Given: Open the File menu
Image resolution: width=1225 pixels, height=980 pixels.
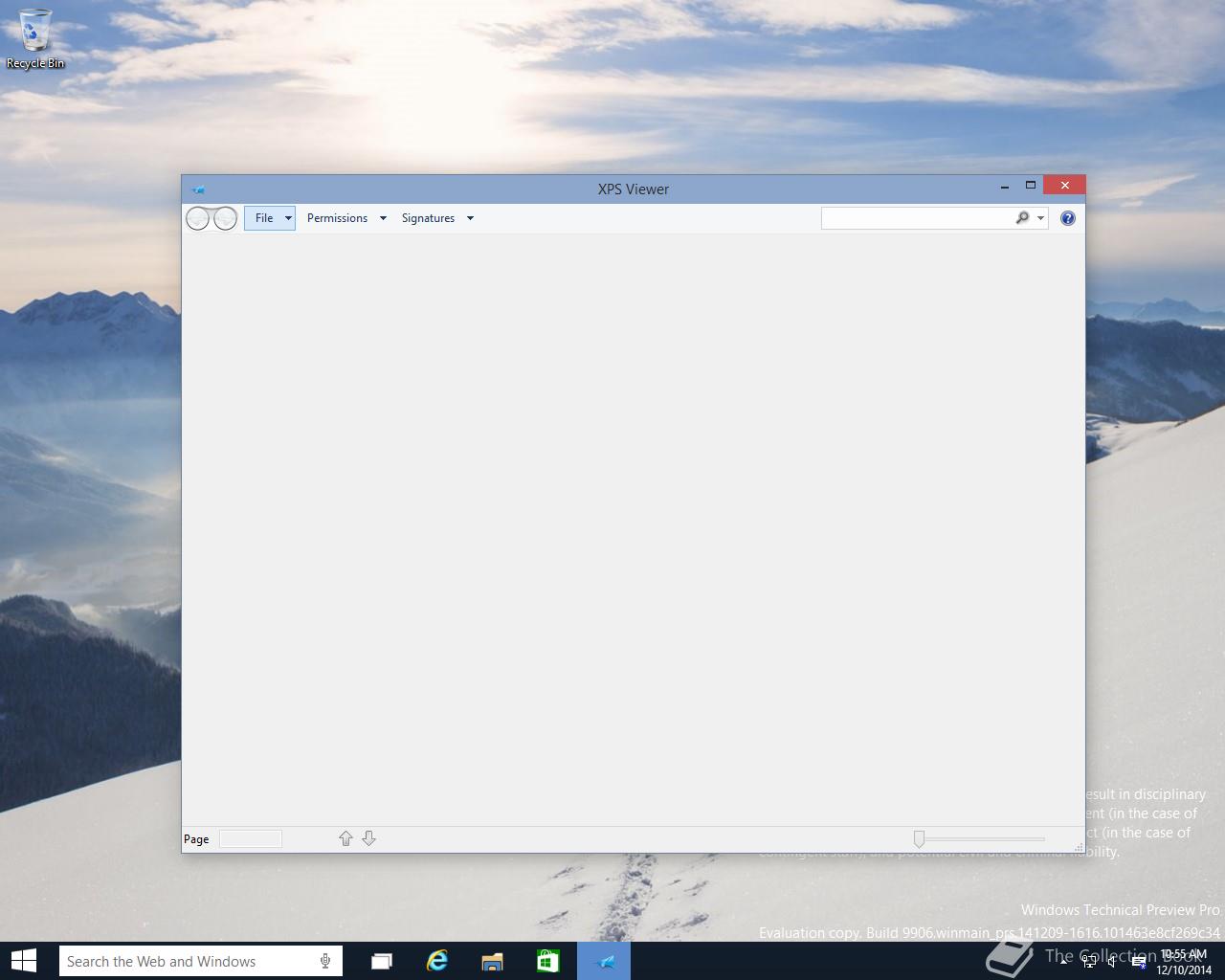Looking at the screenshot, I should point(270,218).
